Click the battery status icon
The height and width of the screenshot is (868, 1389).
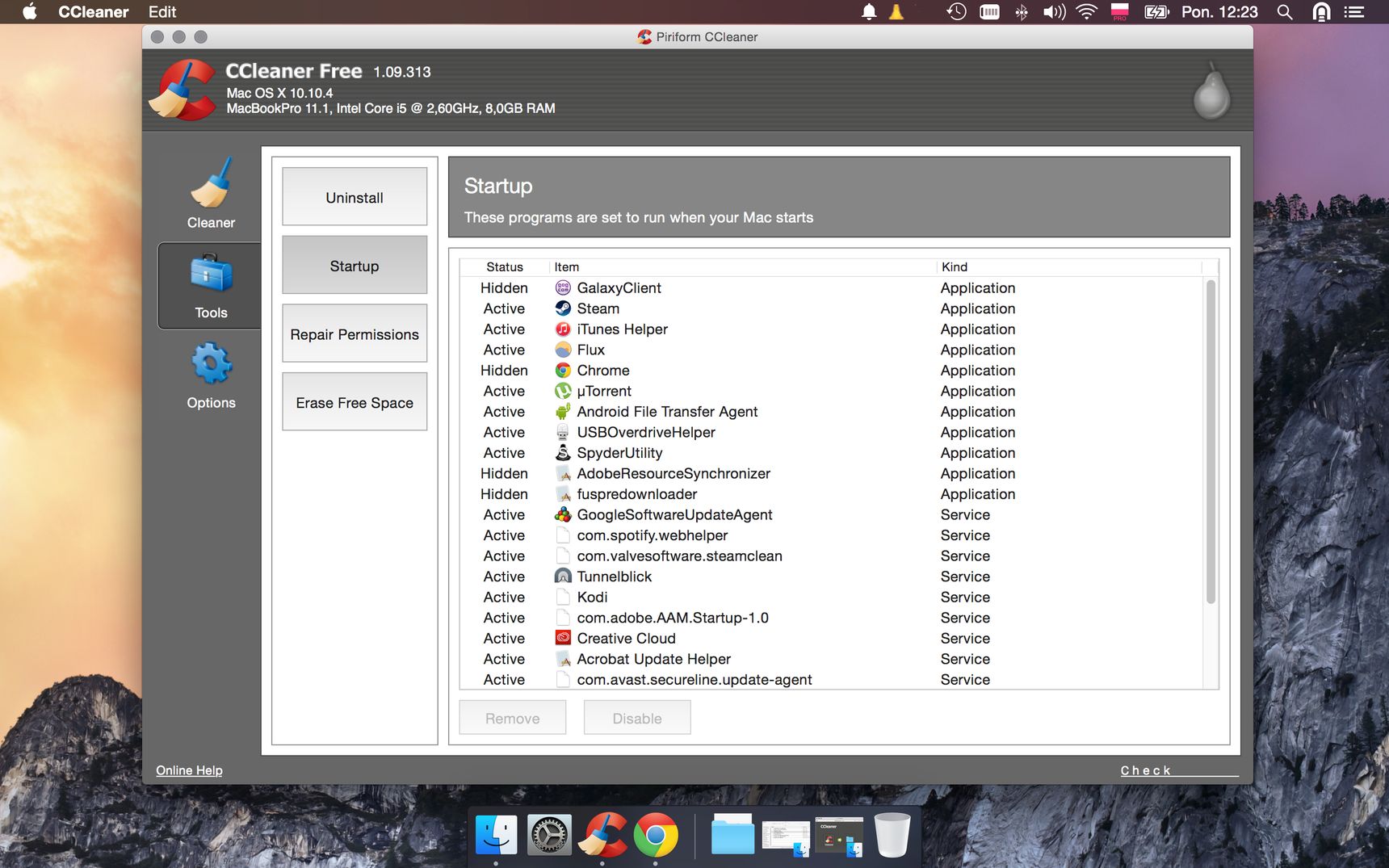point(1156,12)
